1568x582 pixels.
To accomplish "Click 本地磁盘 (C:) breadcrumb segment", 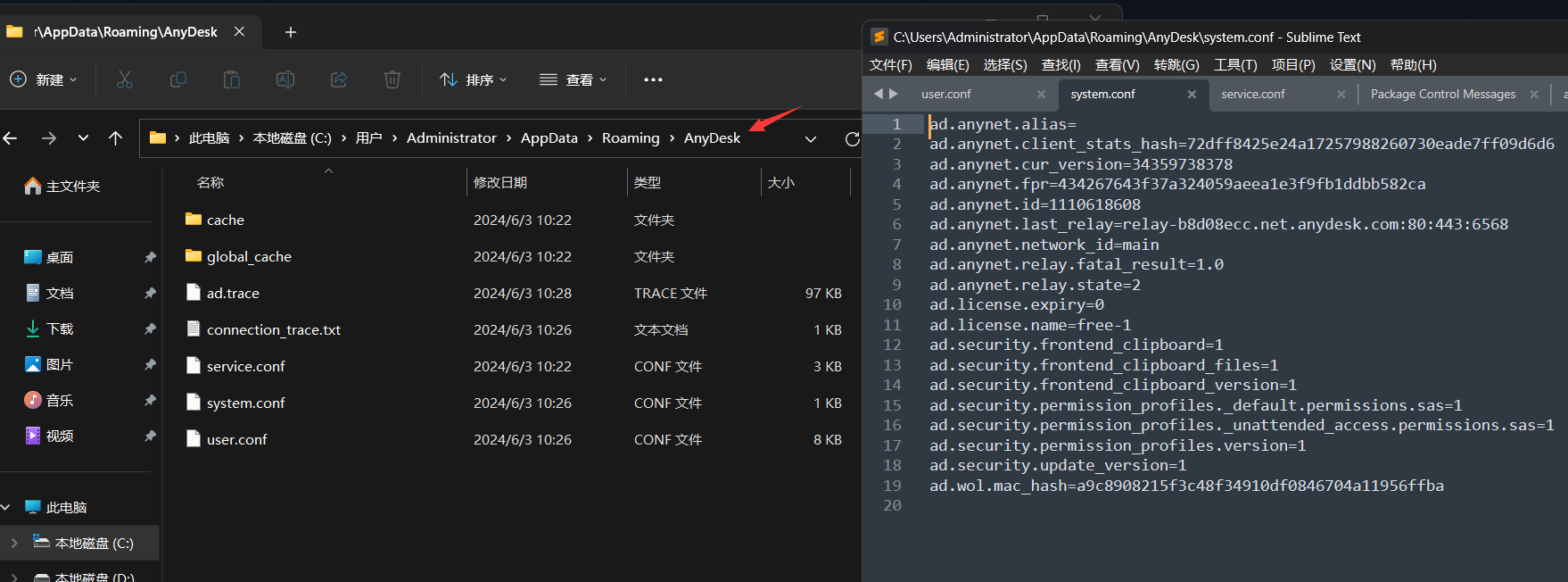I will (x=292, y=138).
